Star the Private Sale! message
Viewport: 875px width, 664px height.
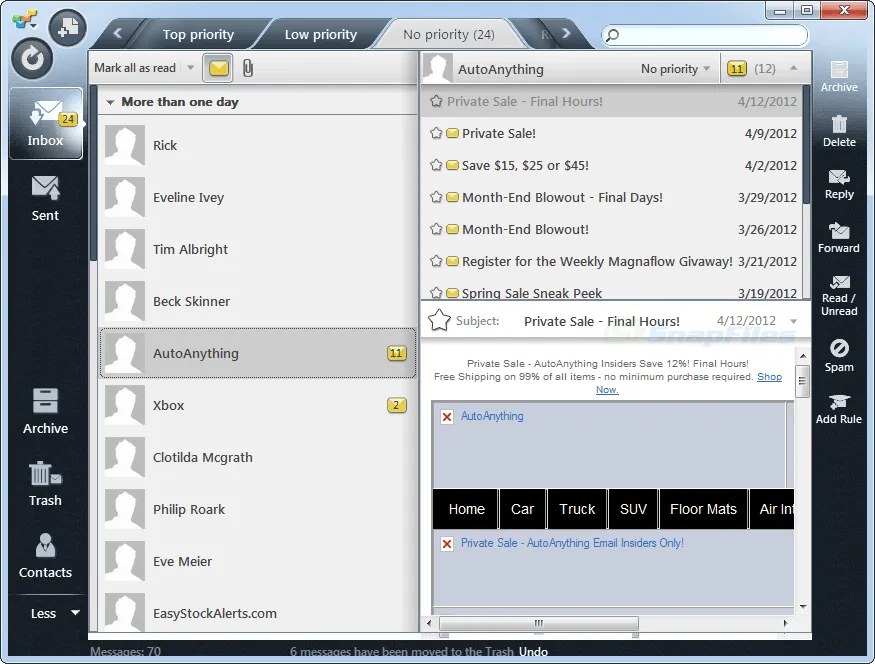pyautogui.click(x=436, y=133)
